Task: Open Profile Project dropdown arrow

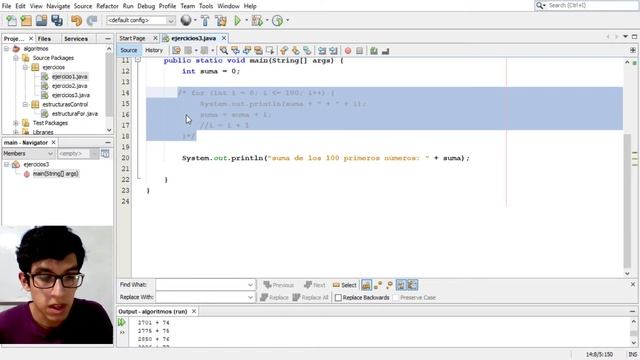Action: [x=287, y=20]
